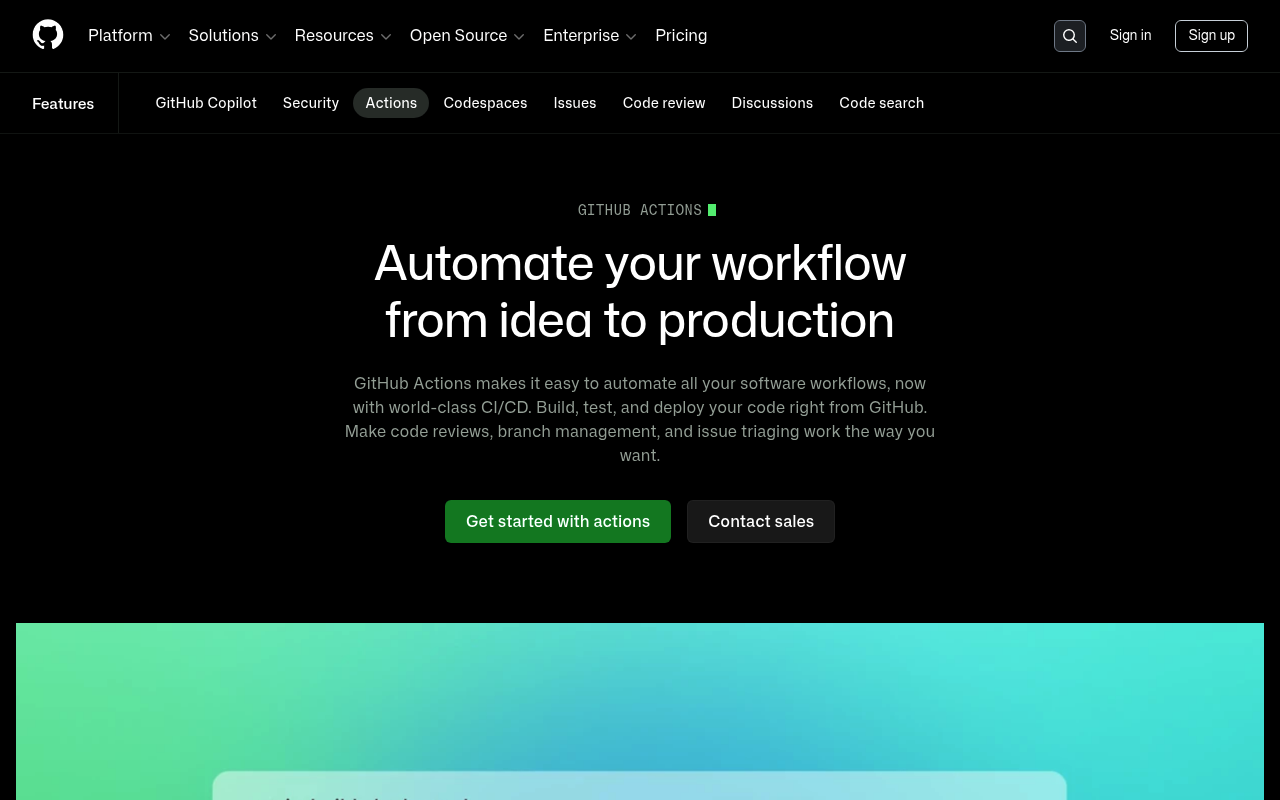Open the Open Source dropdown
Screen dimensions: 1280x800
pyautogui.click(x=467, y=36)
